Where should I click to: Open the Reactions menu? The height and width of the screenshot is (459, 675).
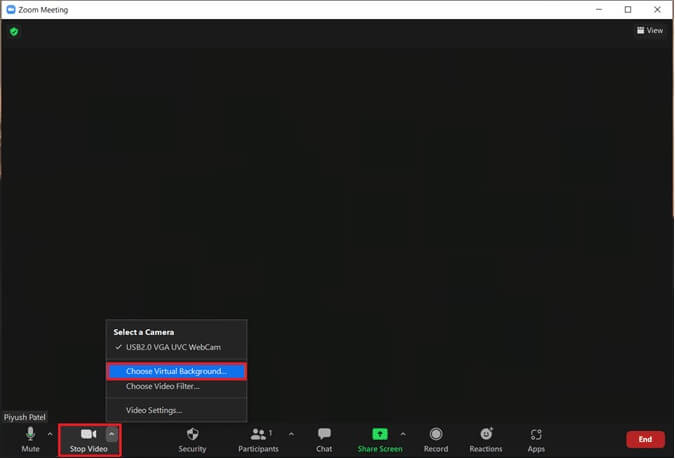[486, 439]
